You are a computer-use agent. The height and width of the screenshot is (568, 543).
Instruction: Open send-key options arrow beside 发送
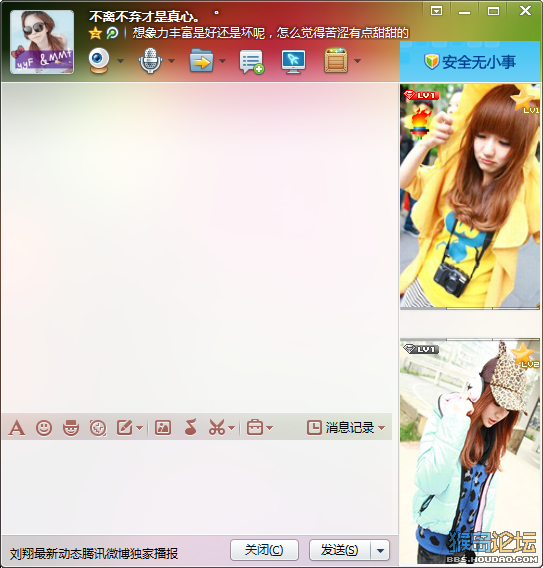click(x=380, y=550)
